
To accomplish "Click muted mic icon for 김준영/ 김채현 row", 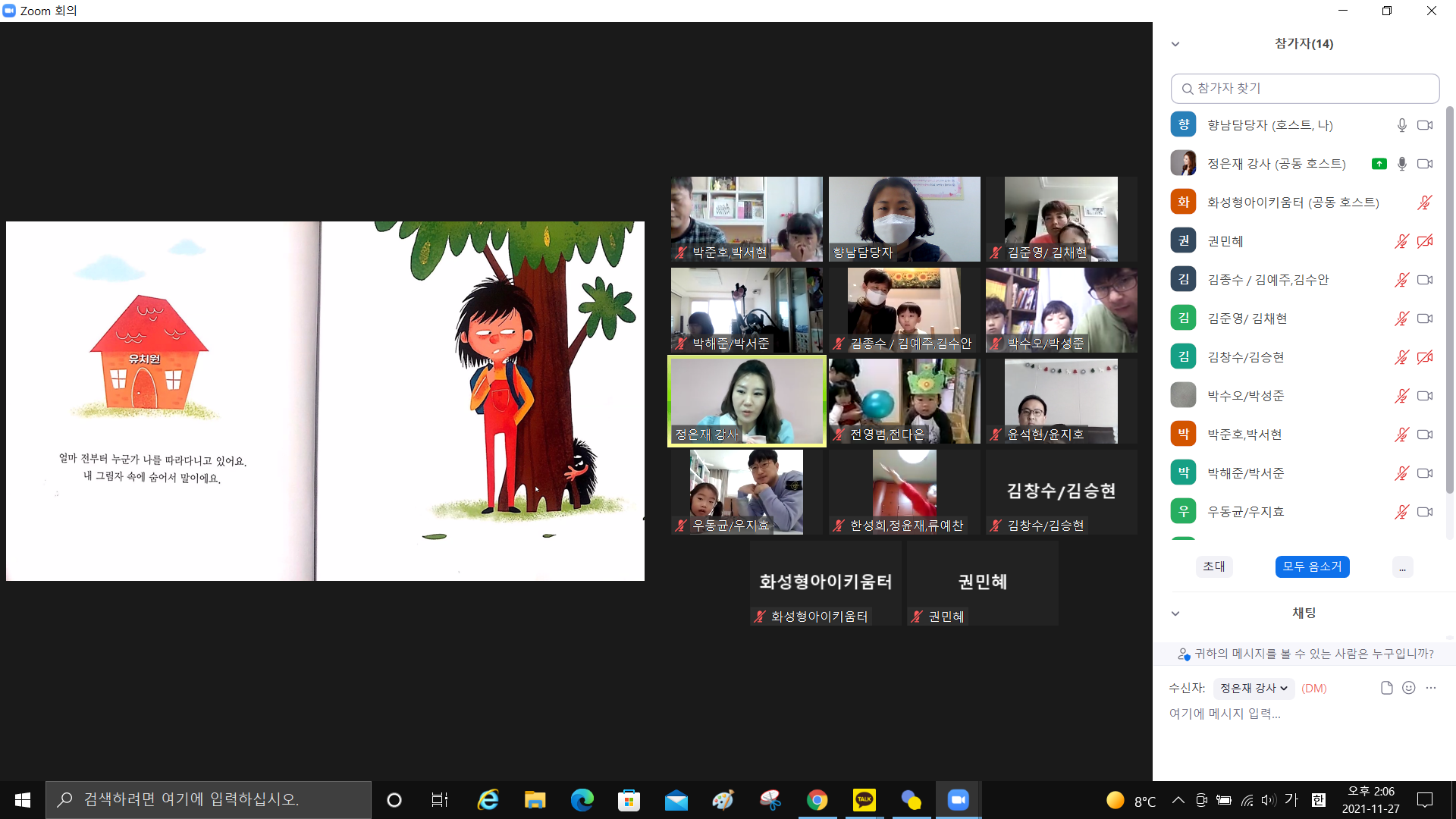I will click(1402, 318).
